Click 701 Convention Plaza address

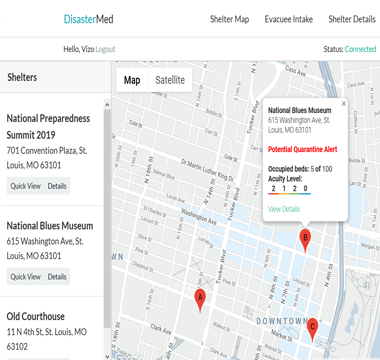point(47,158)
